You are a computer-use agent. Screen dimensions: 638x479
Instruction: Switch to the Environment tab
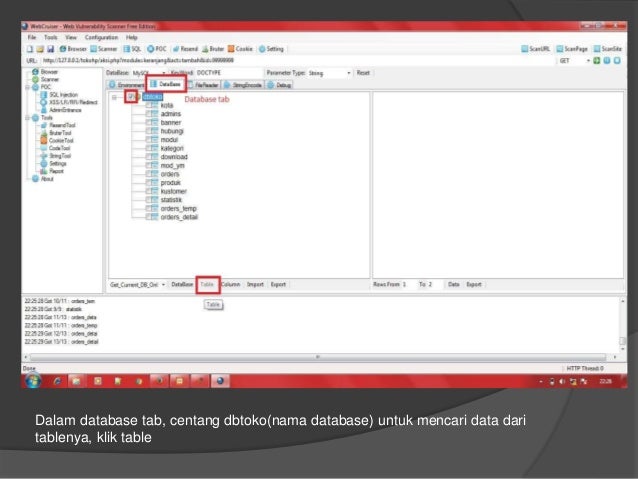pyautogui.click(x=127, y=85)
